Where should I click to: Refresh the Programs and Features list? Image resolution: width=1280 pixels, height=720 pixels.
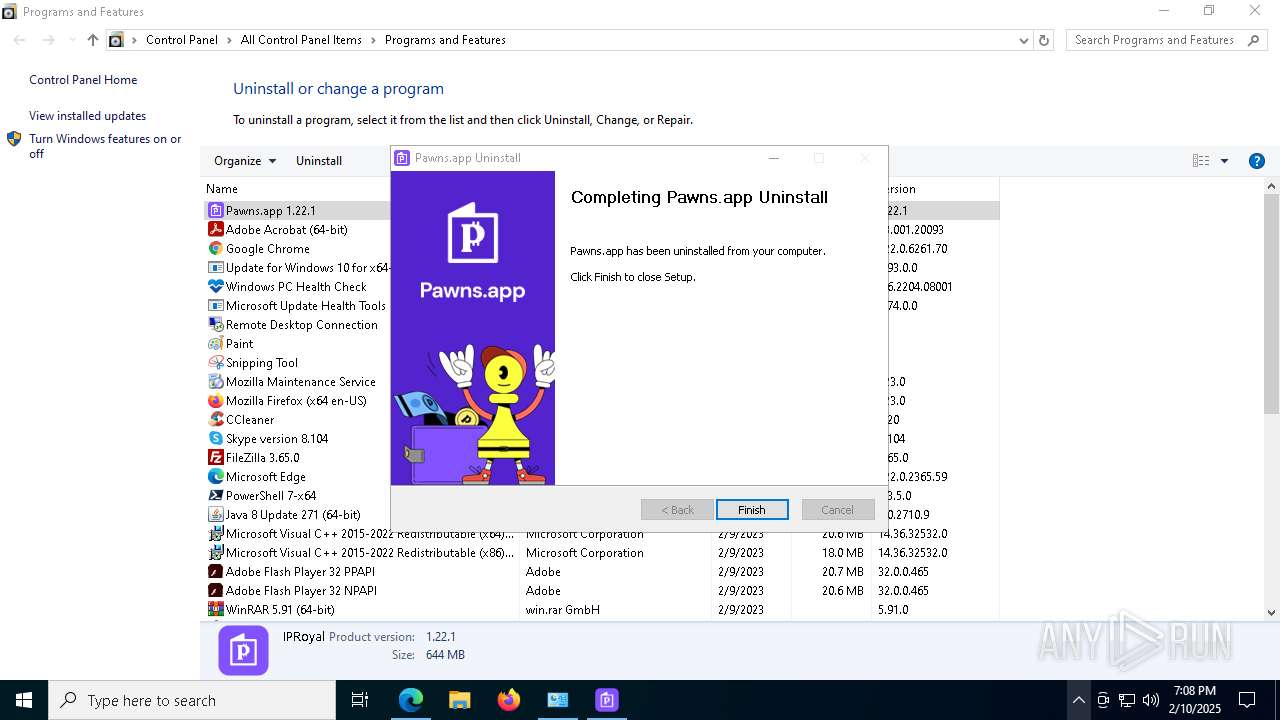(1044, 40)
